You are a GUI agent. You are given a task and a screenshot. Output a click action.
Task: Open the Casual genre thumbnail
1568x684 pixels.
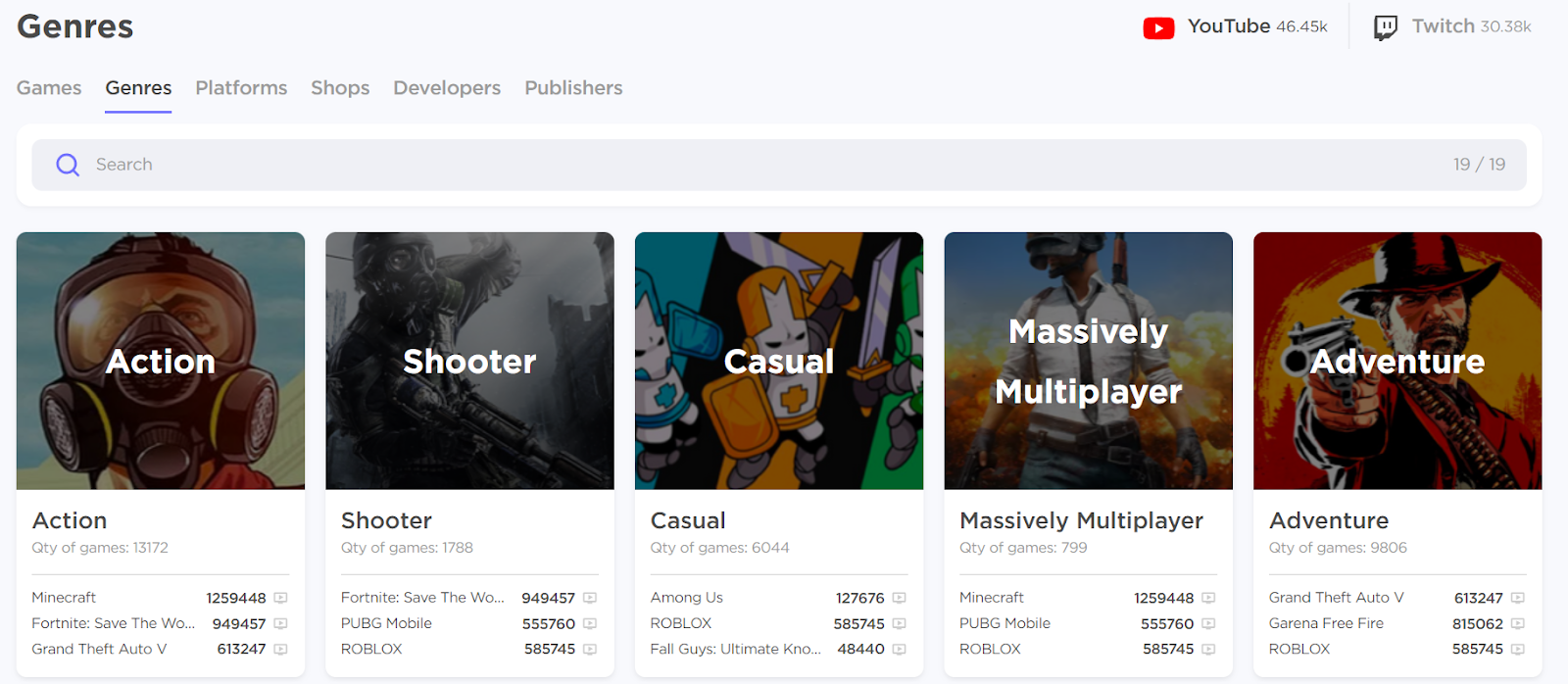click(x=779, y=361)
